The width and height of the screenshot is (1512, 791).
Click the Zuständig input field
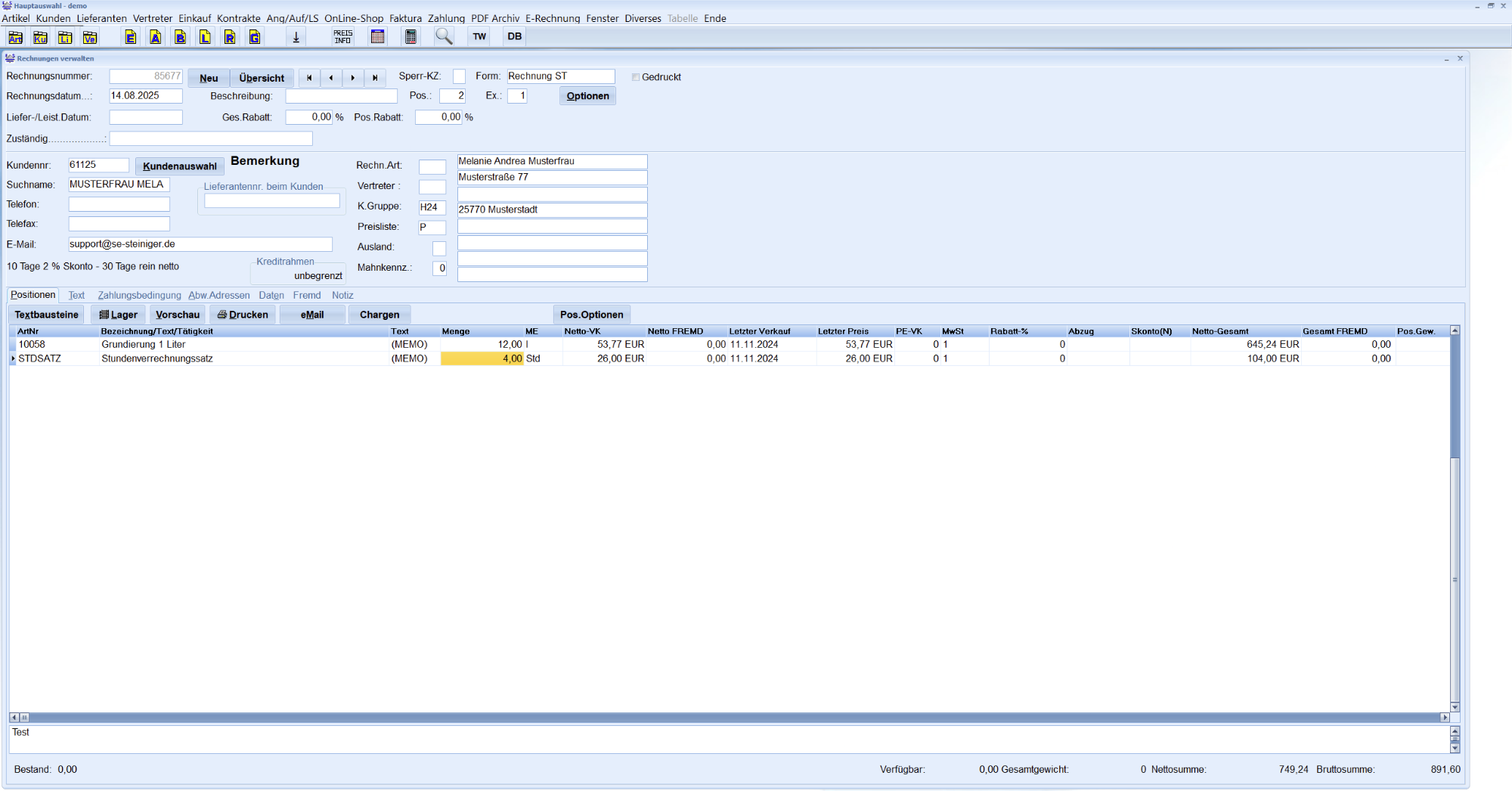(211, 138)
